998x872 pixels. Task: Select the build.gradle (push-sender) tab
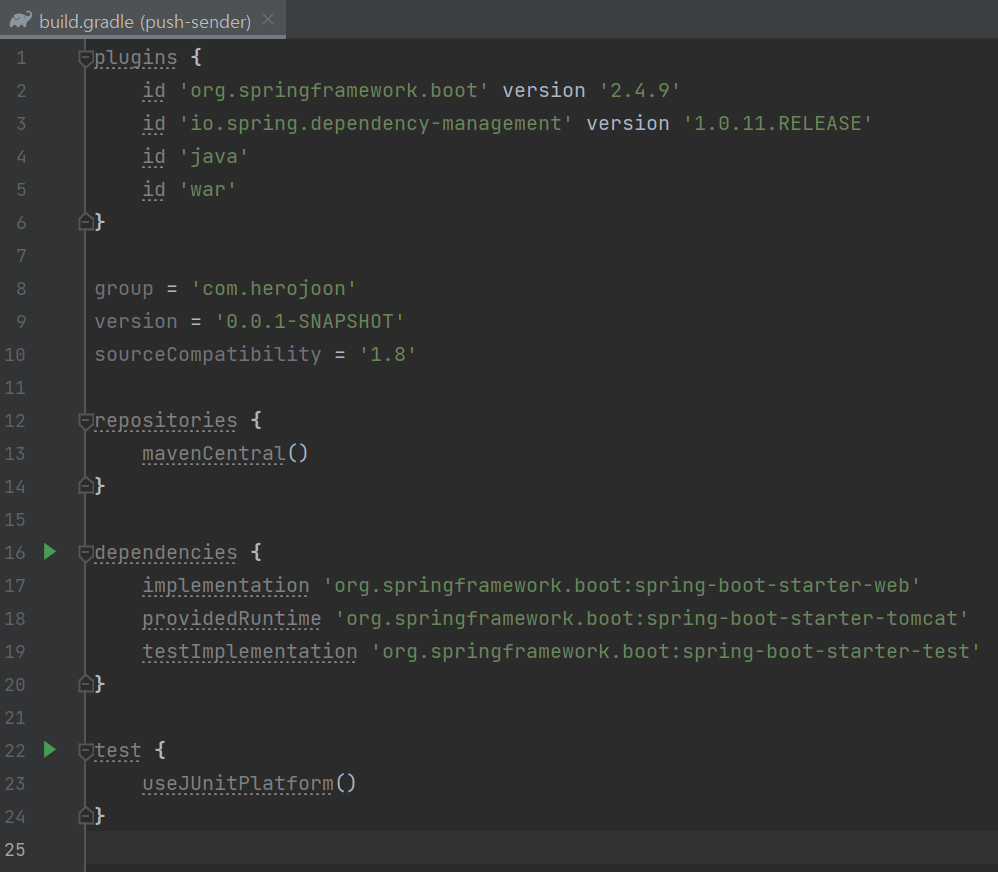click(x=143, y=20)
